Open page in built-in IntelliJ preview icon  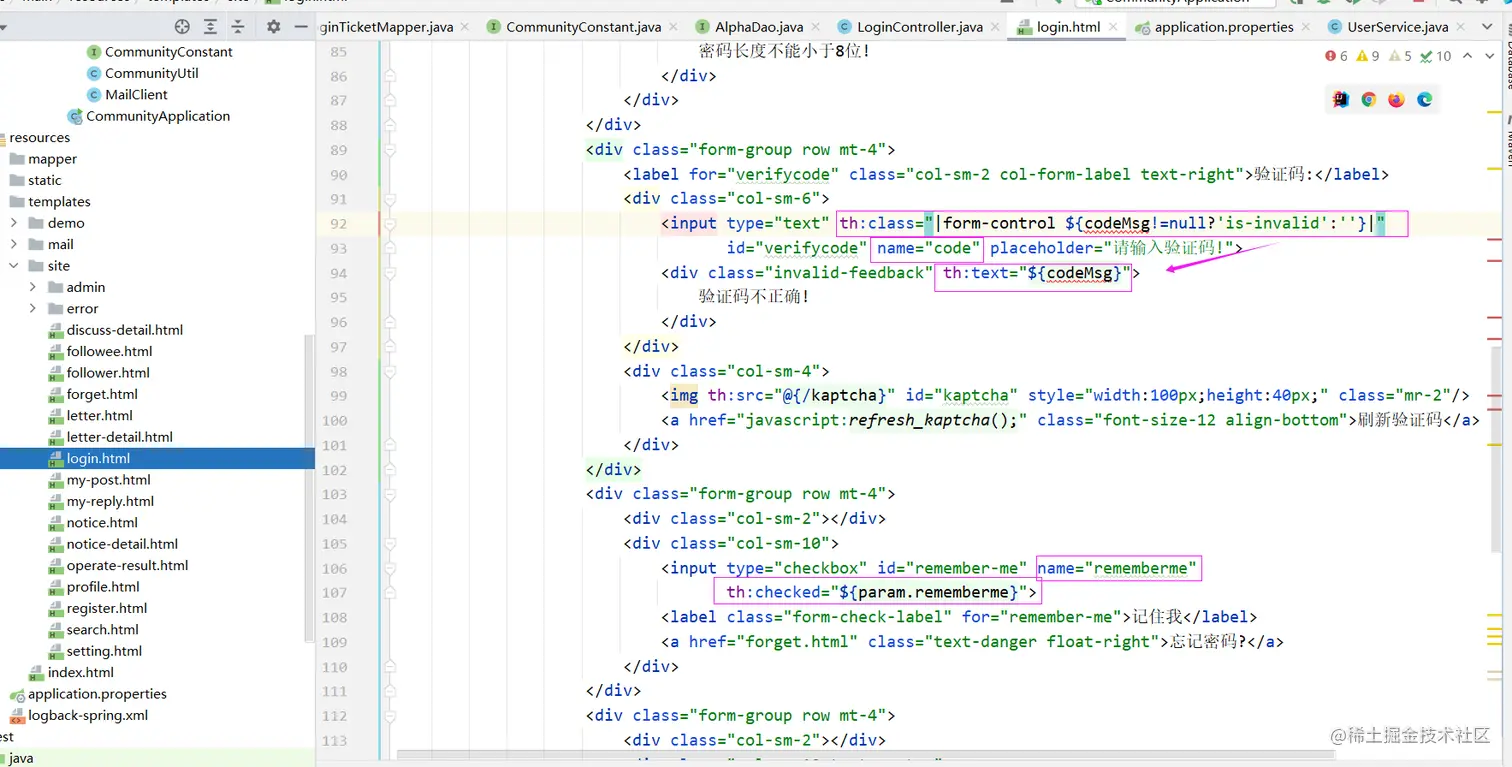[x=1341, y=99]
